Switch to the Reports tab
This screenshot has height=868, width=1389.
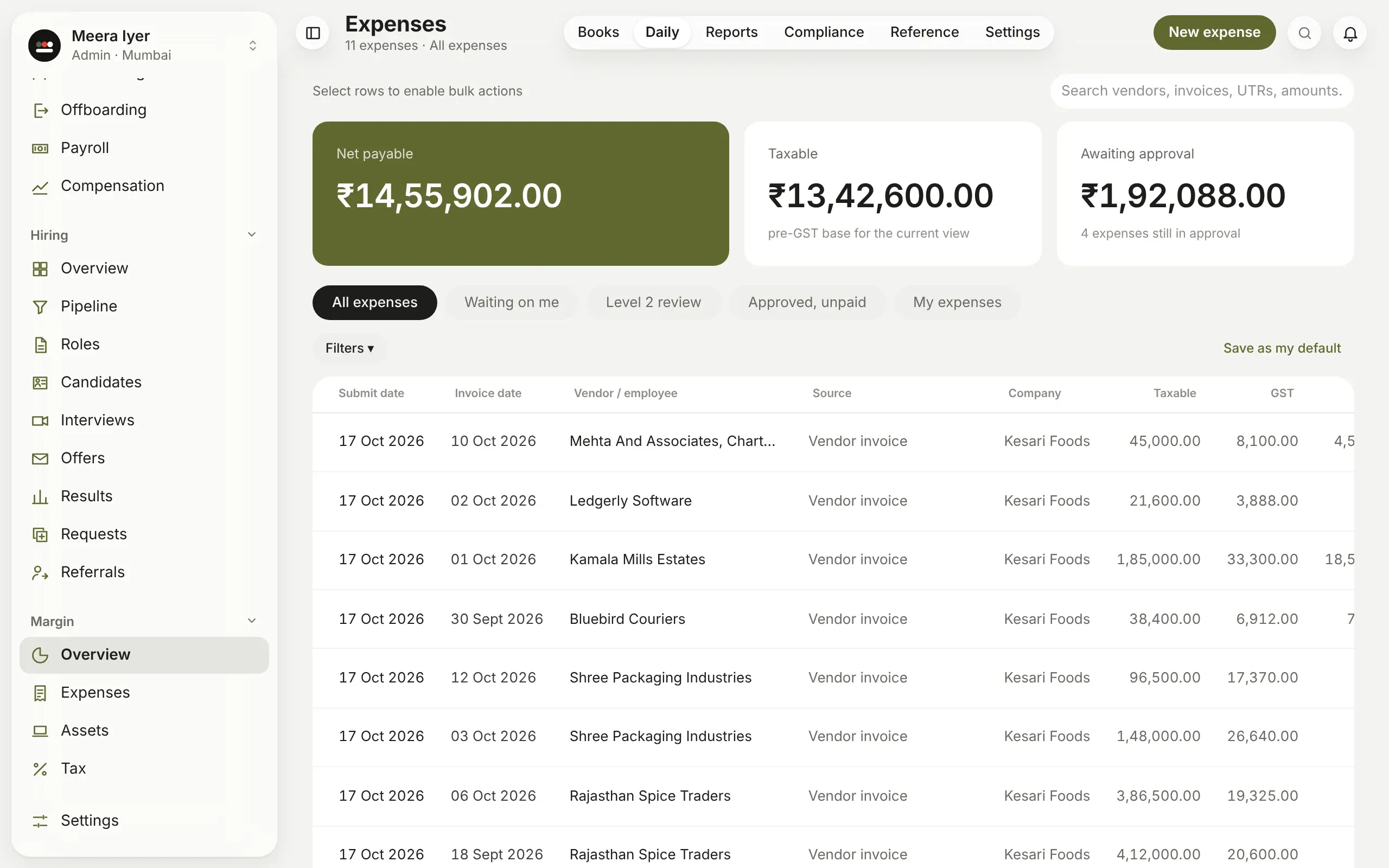click(x=731, y=32)
